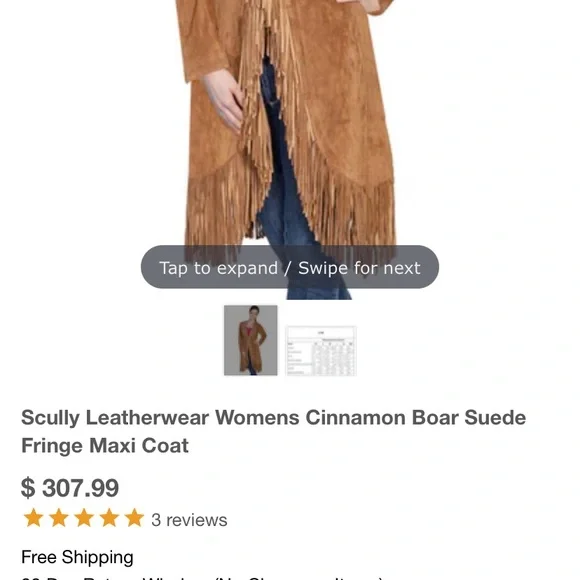Click the $ 307.99 price
Screen dimensions: 580x580
click(70, 488)
